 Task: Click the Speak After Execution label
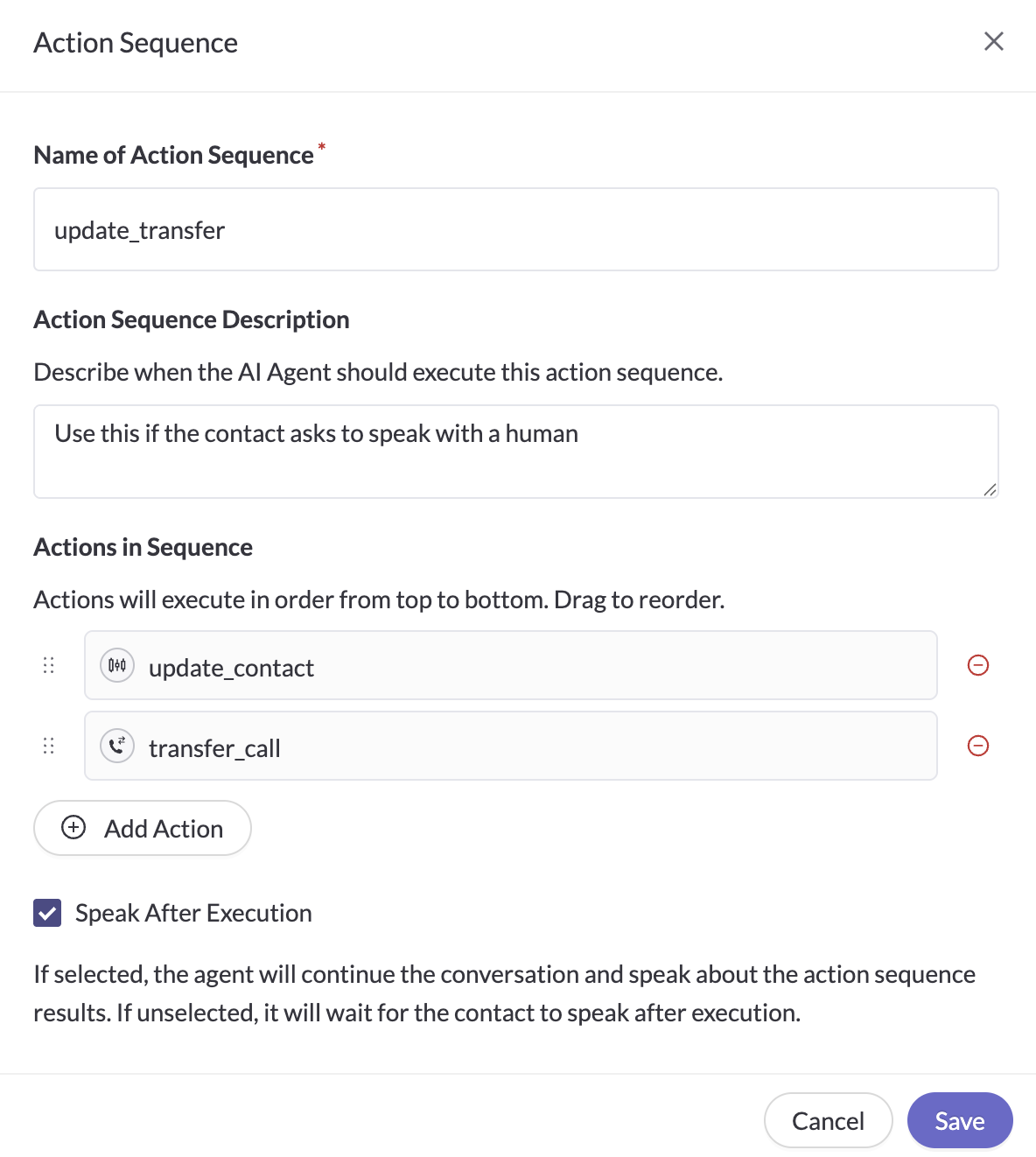(193, 913)
